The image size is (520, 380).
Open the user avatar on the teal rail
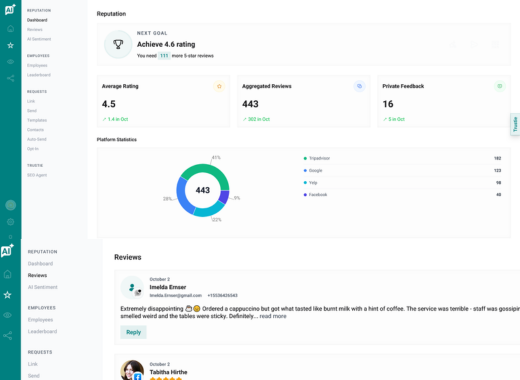tap(11, 205)
